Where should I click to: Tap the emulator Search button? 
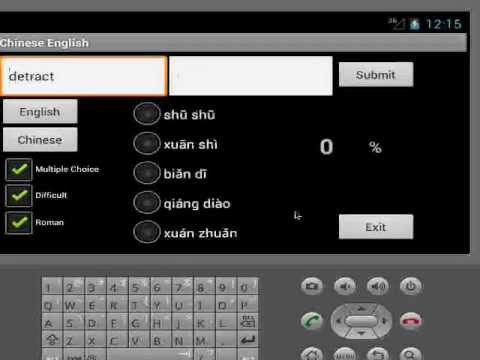tap(411, 354)
